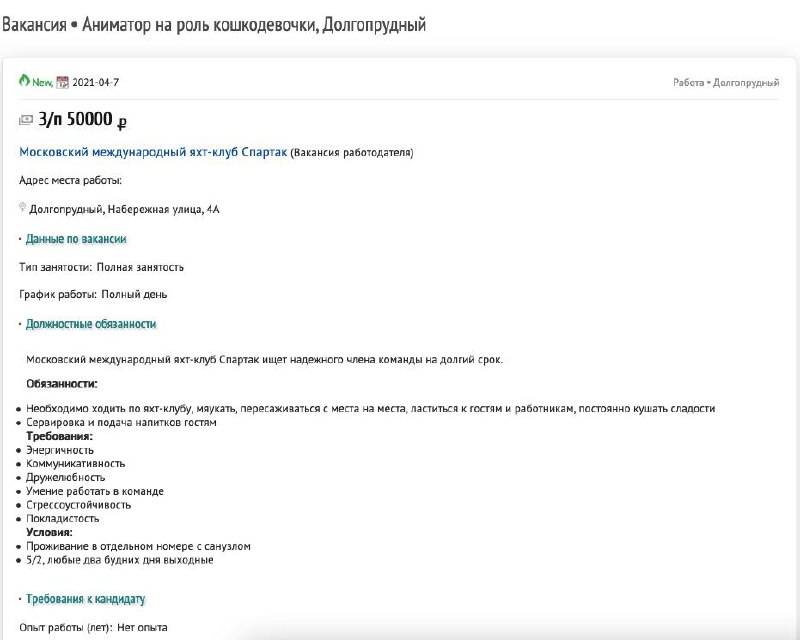The height and width of the screenshot is (640, 800).
Task: Click the bold Обязанности subheading
Action: (61, 383)
